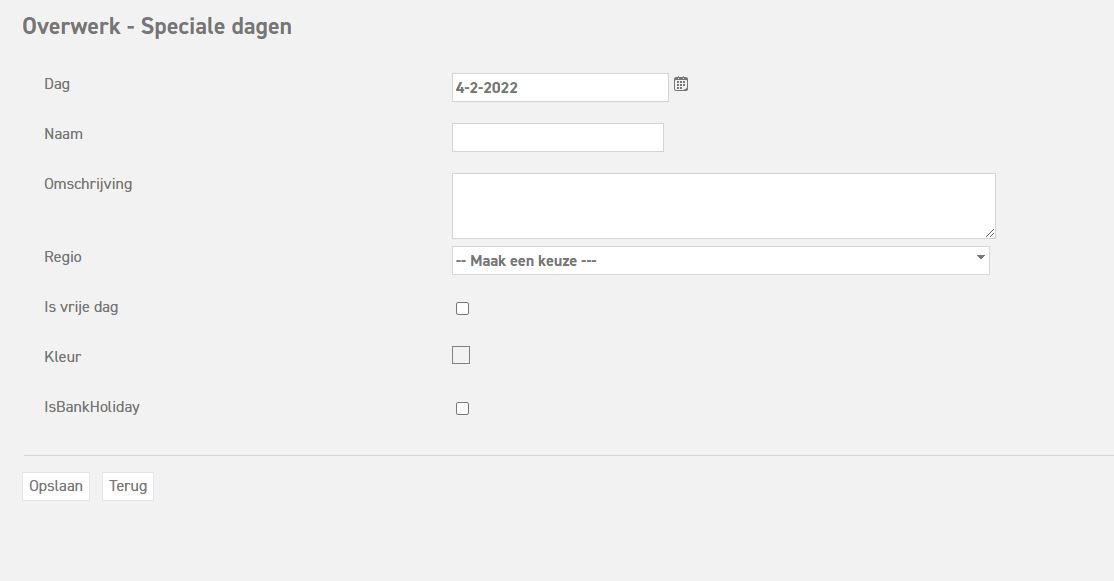The image size is (1114, 581).
Task: Click the 'Naam' field label
Action: tap(63, 133)
